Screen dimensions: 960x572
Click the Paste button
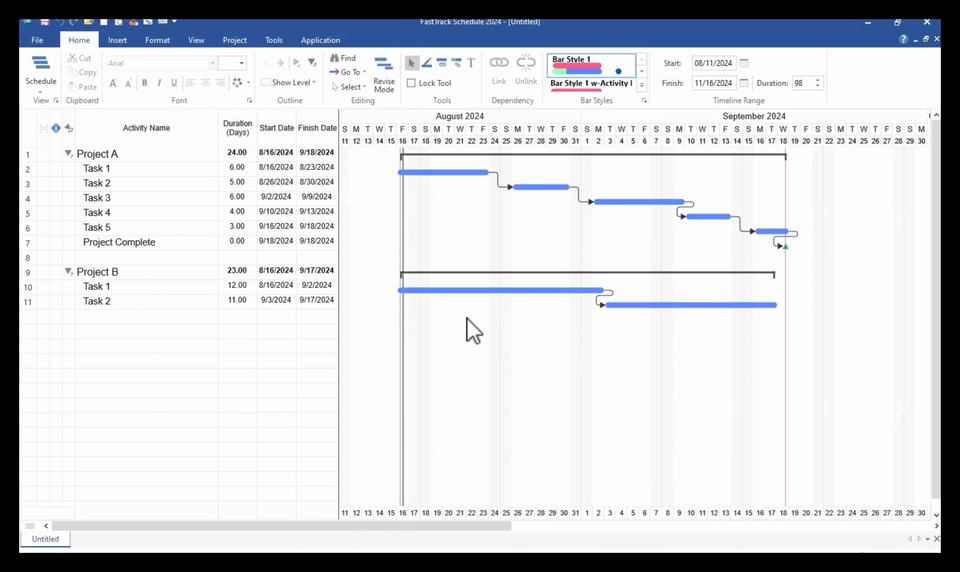click(83, 87)
